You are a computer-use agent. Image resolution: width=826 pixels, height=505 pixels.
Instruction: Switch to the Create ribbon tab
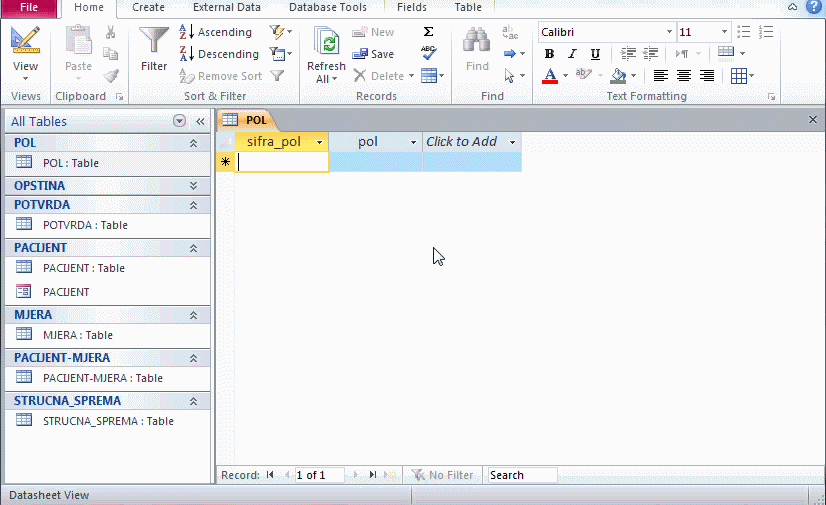point(148,7)
